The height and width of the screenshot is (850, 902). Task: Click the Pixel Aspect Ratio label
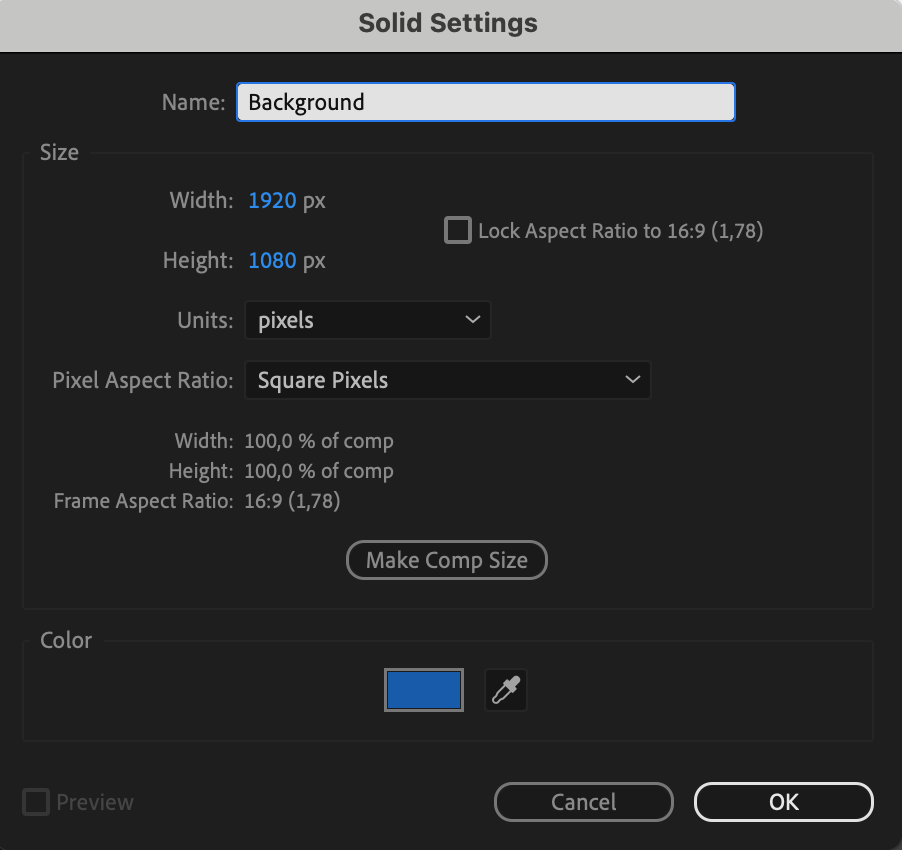pyautogui.click(x=143, y=380)
